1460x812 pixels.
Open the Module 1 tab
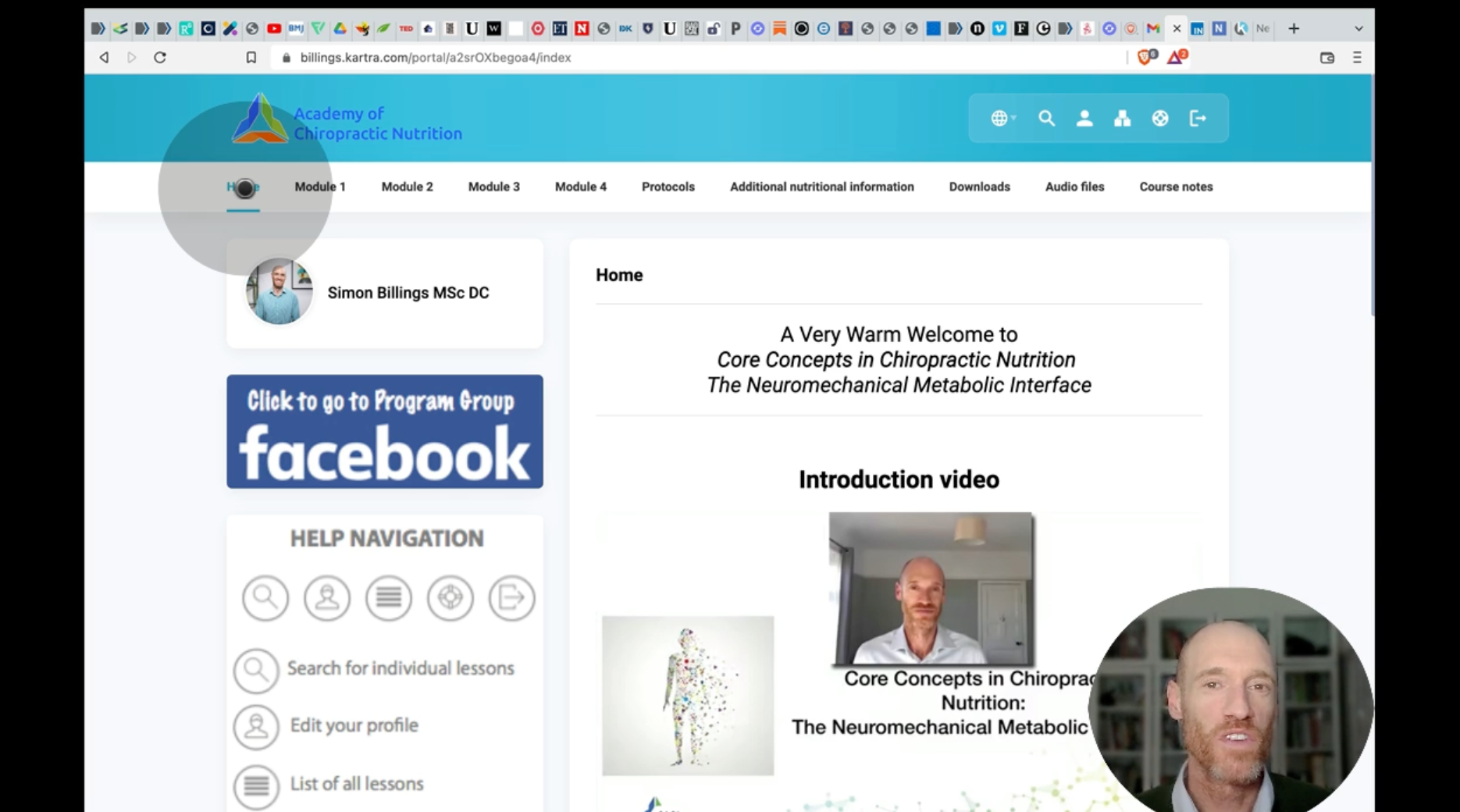pyautogui.click(x=320, y=187)
